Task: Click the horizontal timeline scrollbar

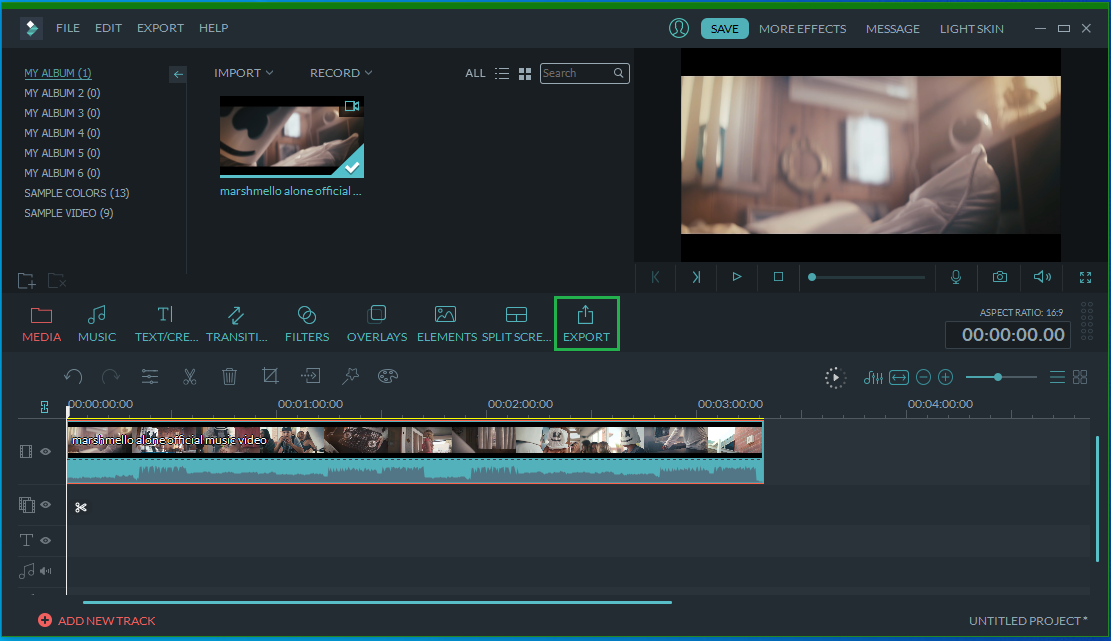Action: click(377, 602)
